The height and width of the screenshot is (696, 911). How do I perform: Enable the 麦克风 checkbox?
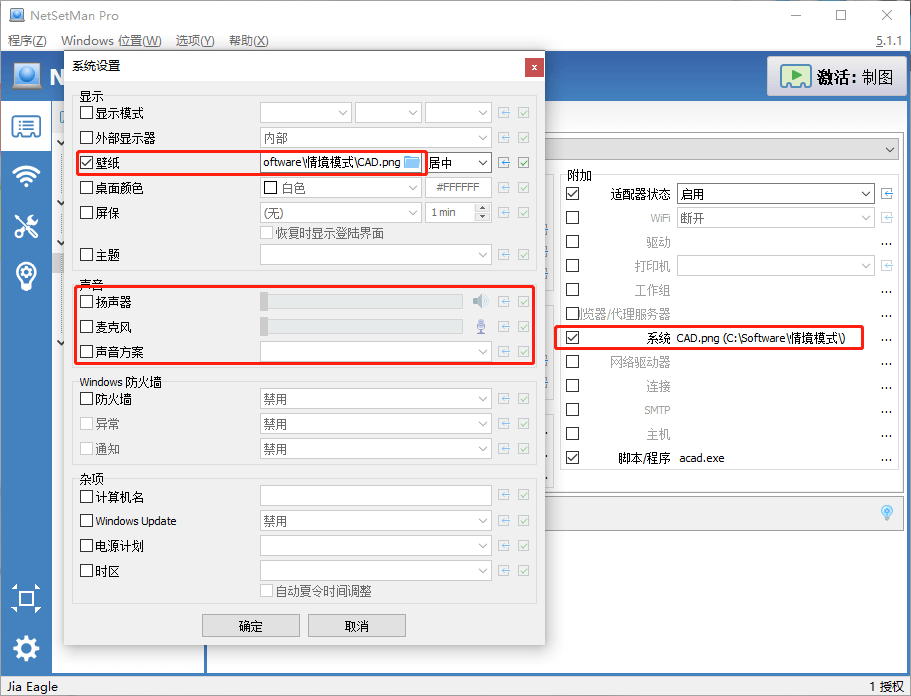coord(87,327)
